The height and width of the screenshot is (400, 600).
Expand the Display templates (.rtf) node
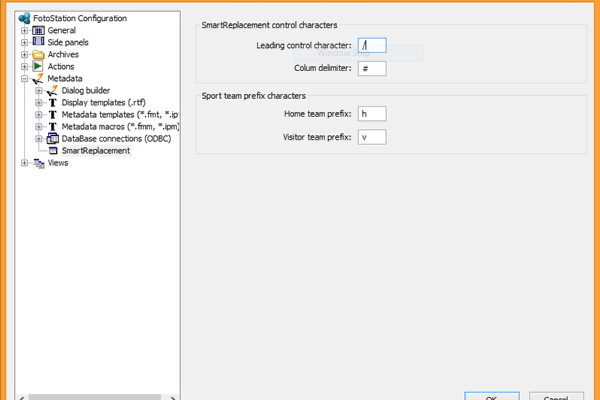click(x=38, y=102)
